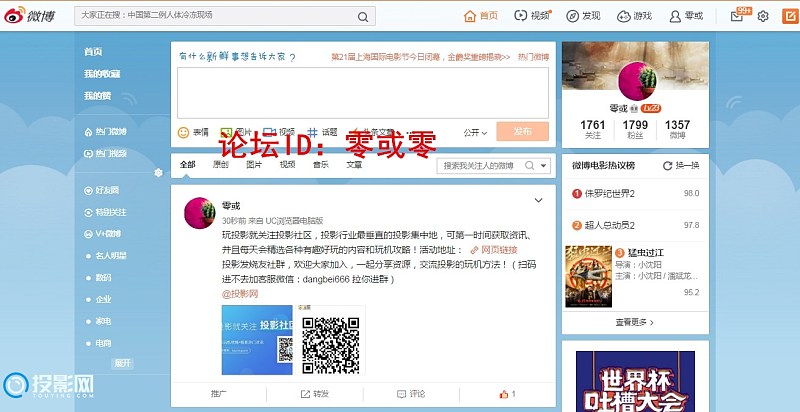The width and height of the screenshot is (800, 412).
Task: Select the 全部 feed tab
Action: coord(187,165)
